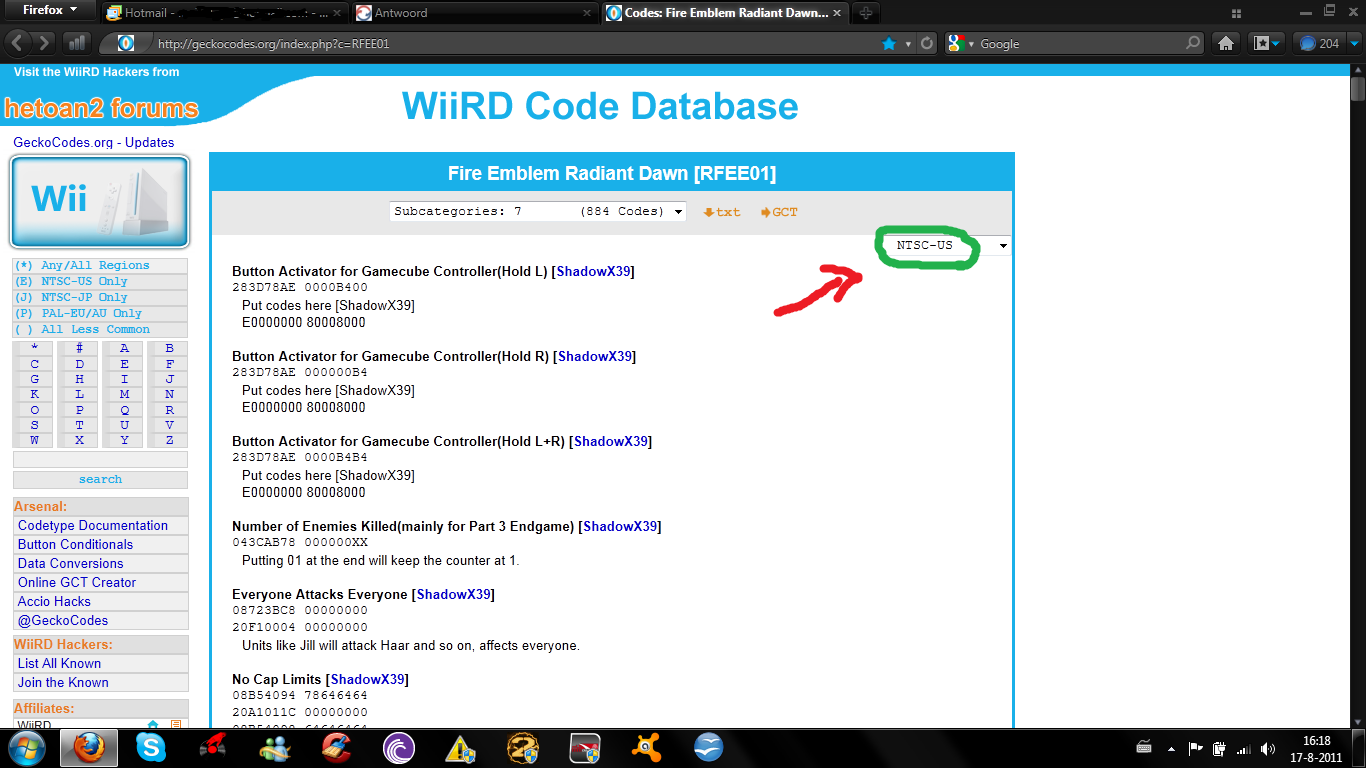The image size is (1366, 768).
Task: Download the codes as GCT
Action: tap(779, 212)
